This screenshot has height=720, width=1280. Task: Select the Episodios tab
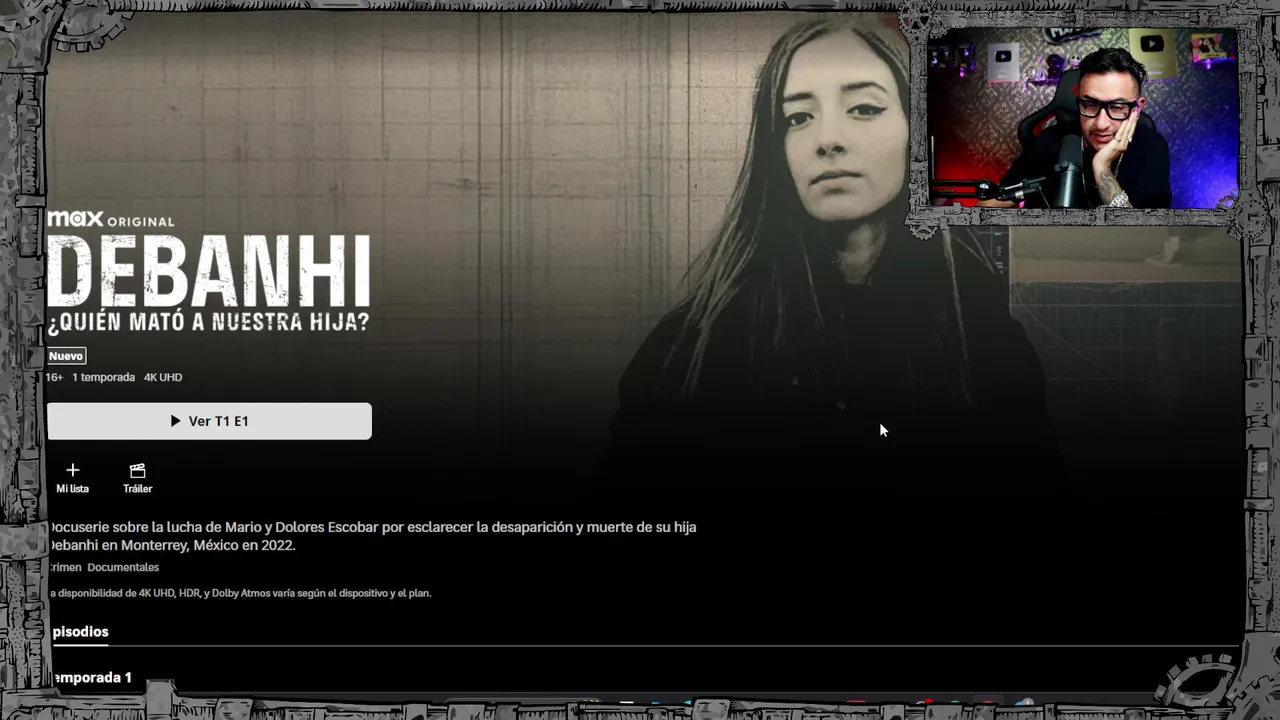78,631
